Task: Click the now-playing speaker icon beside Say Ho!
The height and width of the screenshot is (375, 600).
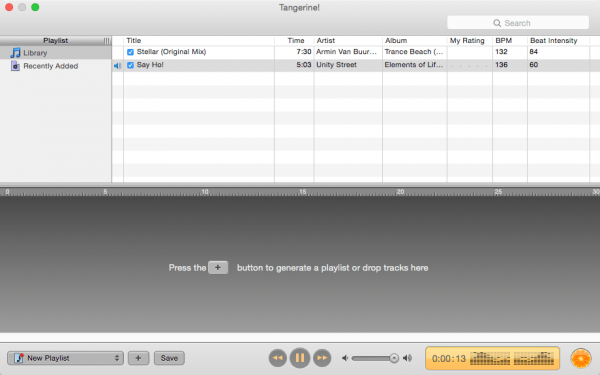Action: click(x=117, y=65)
